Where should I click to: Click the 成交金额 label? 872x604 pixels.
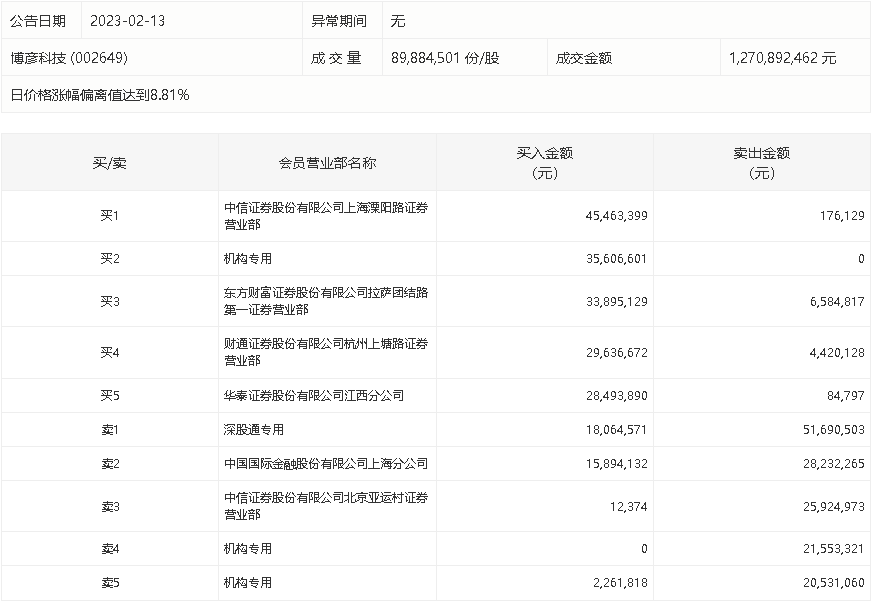[583, 58]
